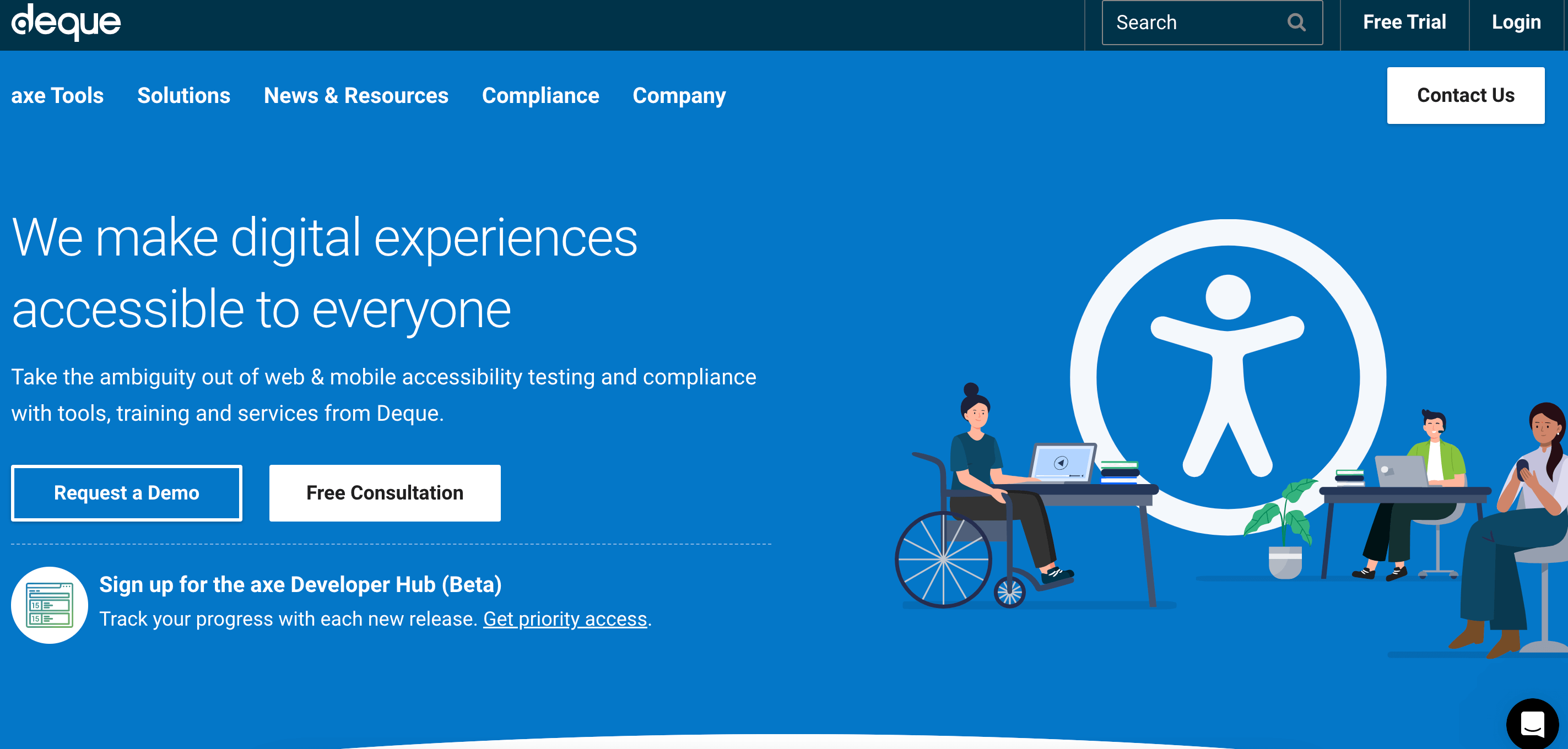Open the Solutions menu

pos(183,95)
